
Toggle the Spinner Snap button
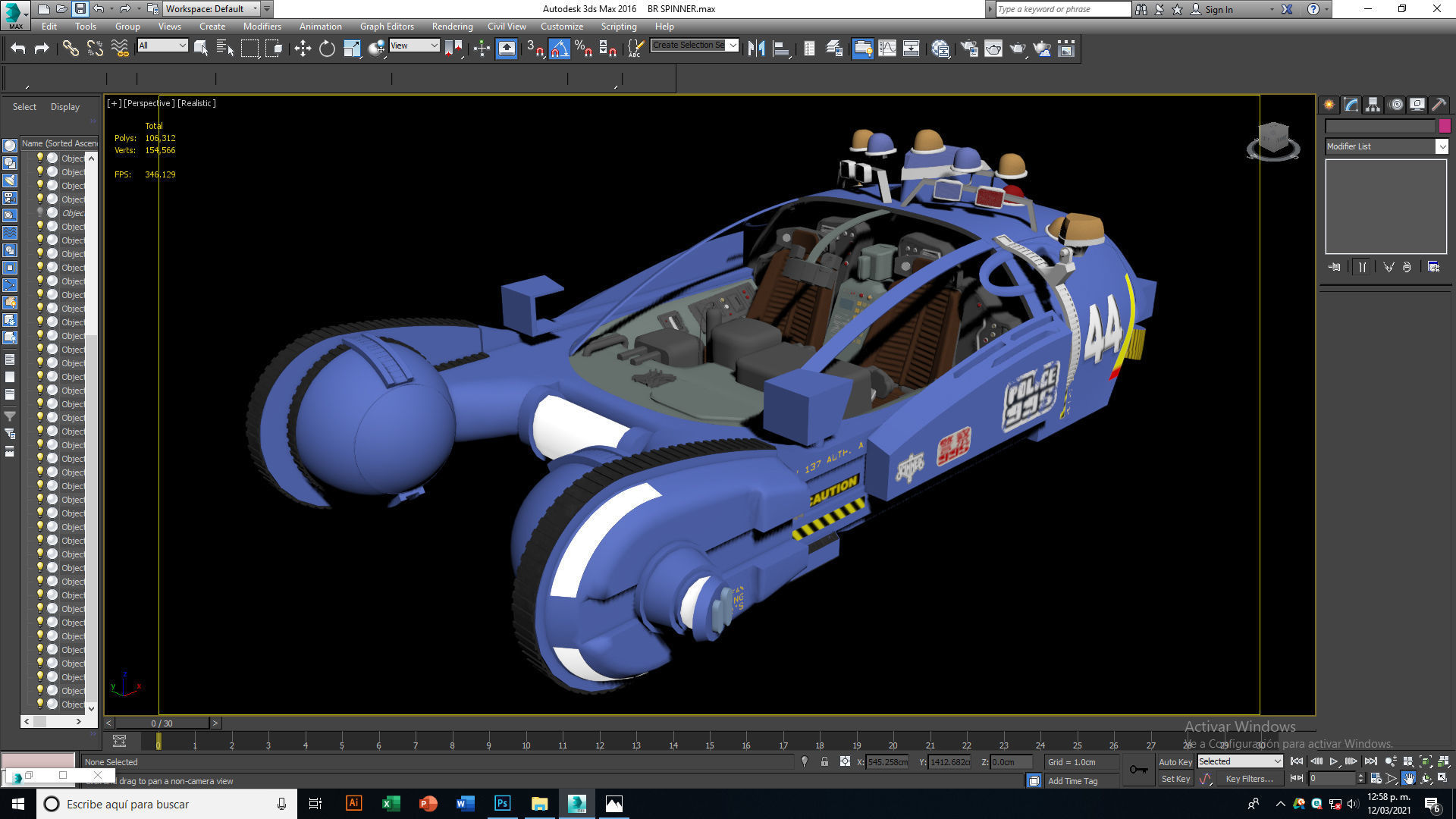607,49
